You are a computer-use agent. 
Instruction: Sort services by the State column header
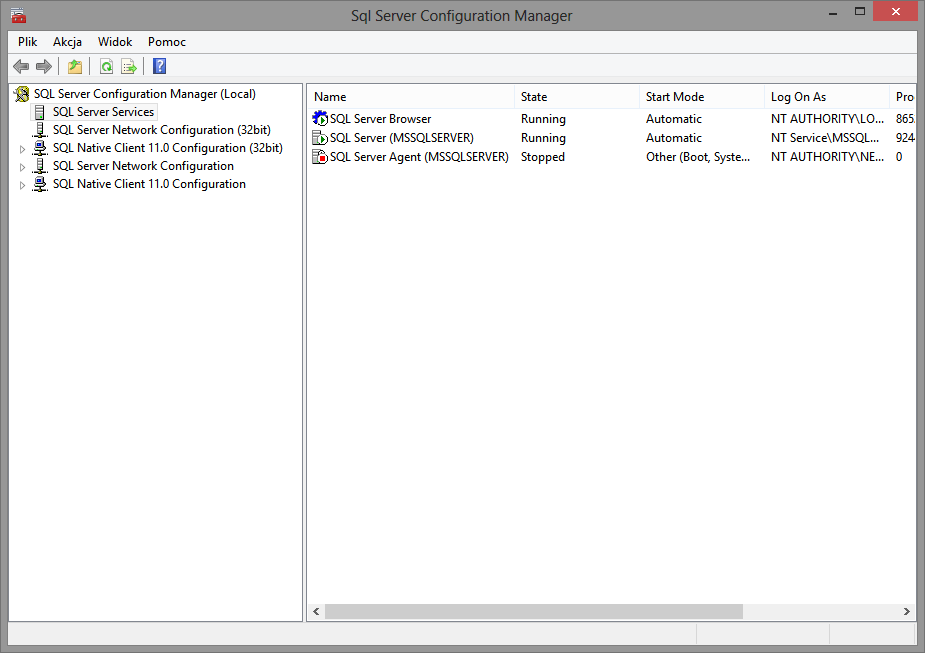tap(576, 97)
